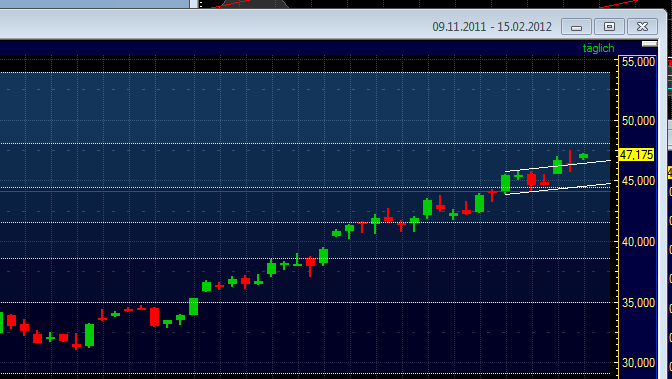Image resolution: width=672 pixels, height=379 pixels.
Task: Minimize the chart window
Action: click(576, 27)
